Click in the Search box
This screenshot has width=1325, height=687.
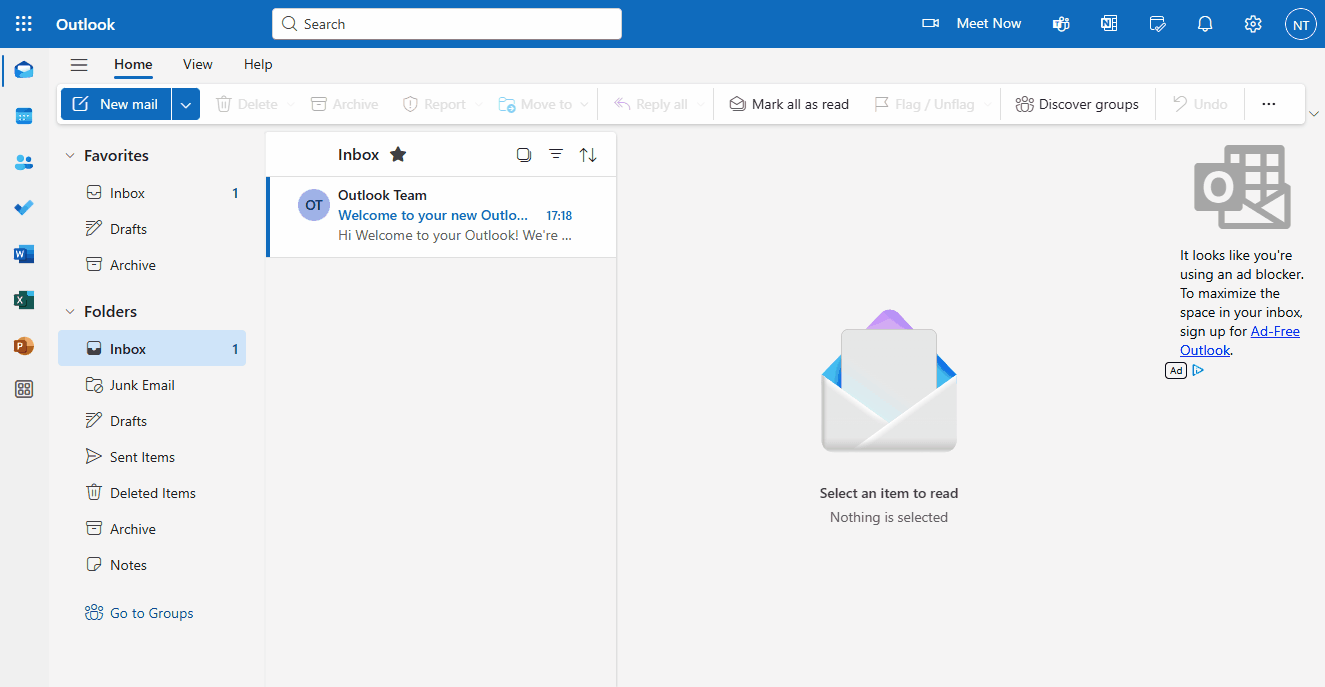tap(447, 24)
